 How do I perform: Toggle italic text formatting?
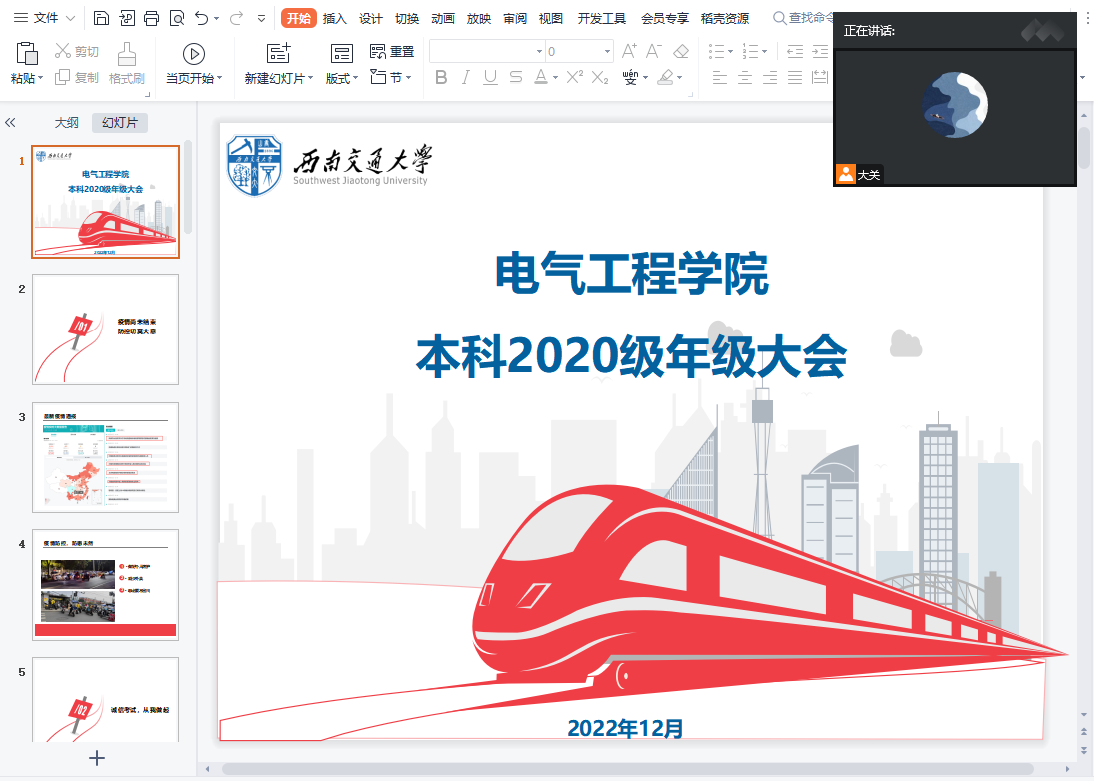(x=465, y=77)
